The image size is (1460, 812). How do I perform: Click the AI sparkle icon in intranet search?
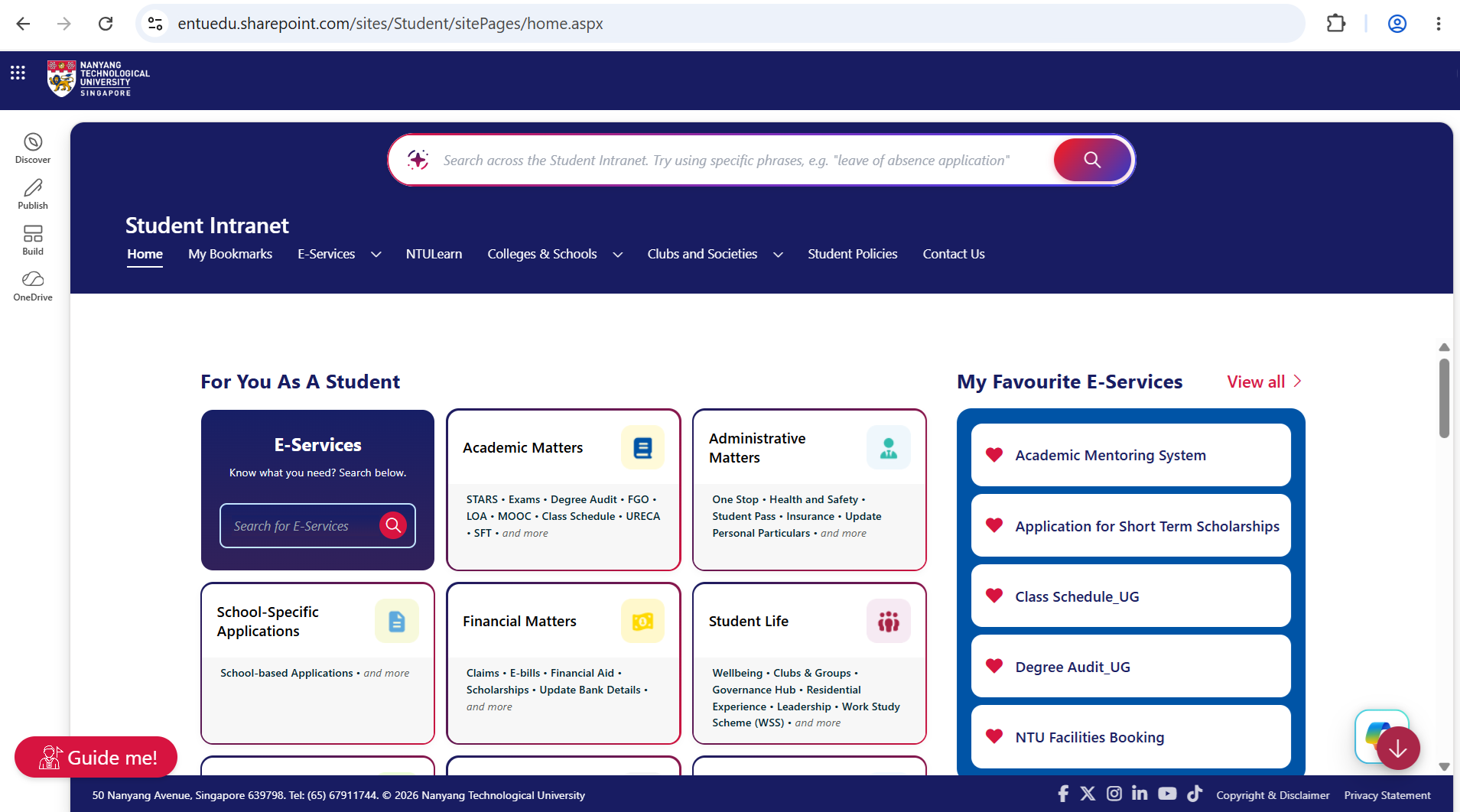point(418,160)
